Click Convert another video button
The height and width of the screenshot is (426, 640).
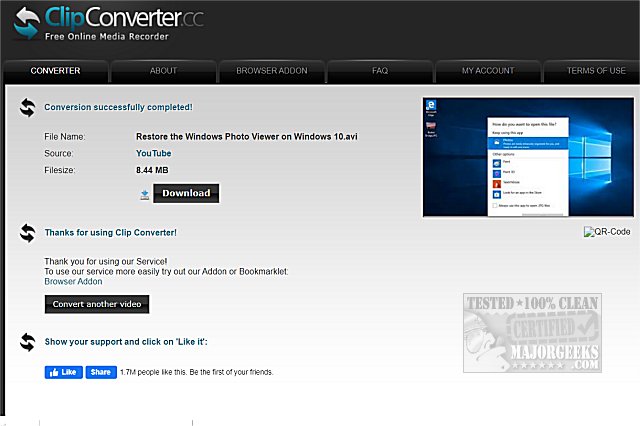pos(97,304)
